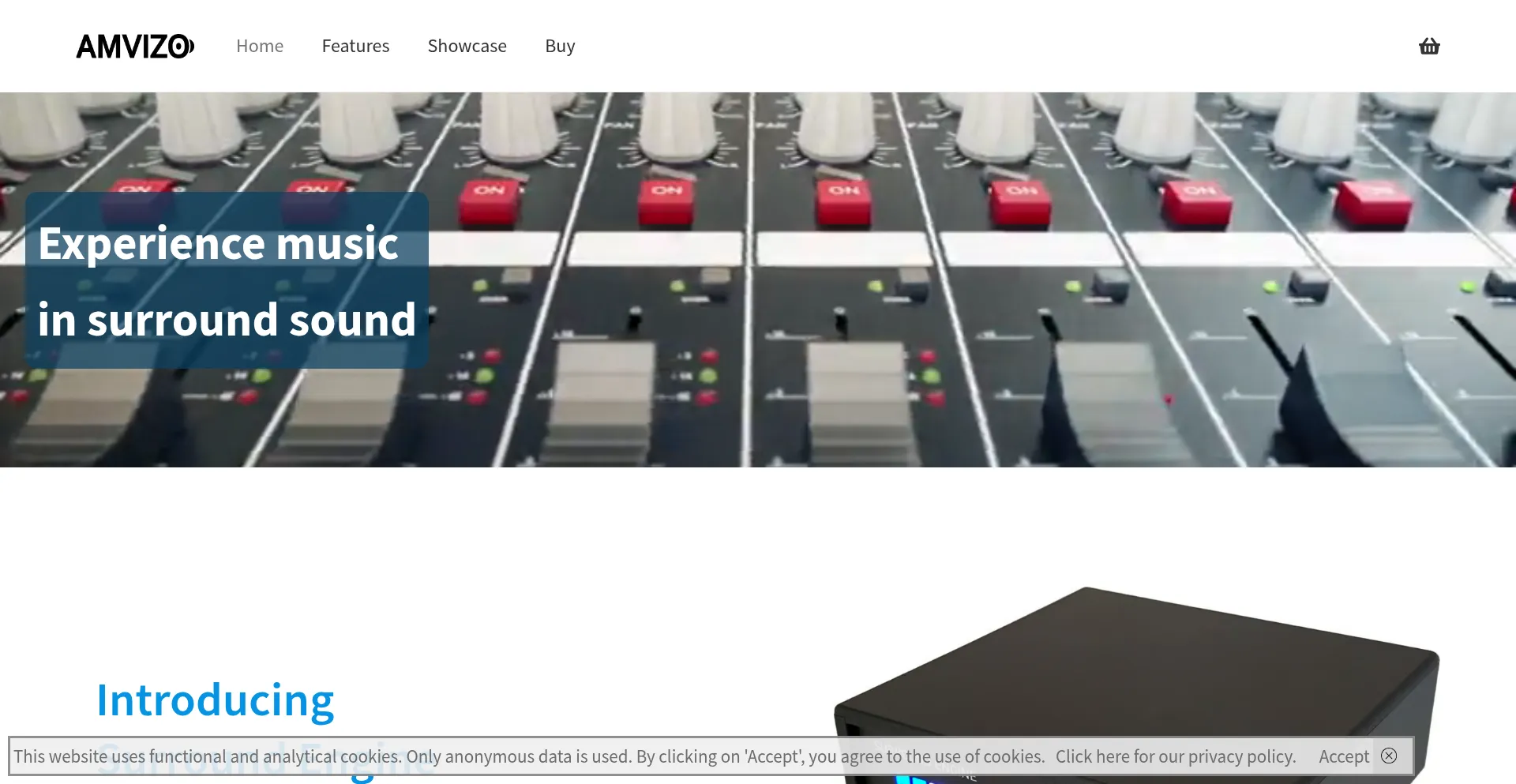This screenshot has height=784, width=1516.
Task: Open the Features page
Action: [x=355, y=46]
